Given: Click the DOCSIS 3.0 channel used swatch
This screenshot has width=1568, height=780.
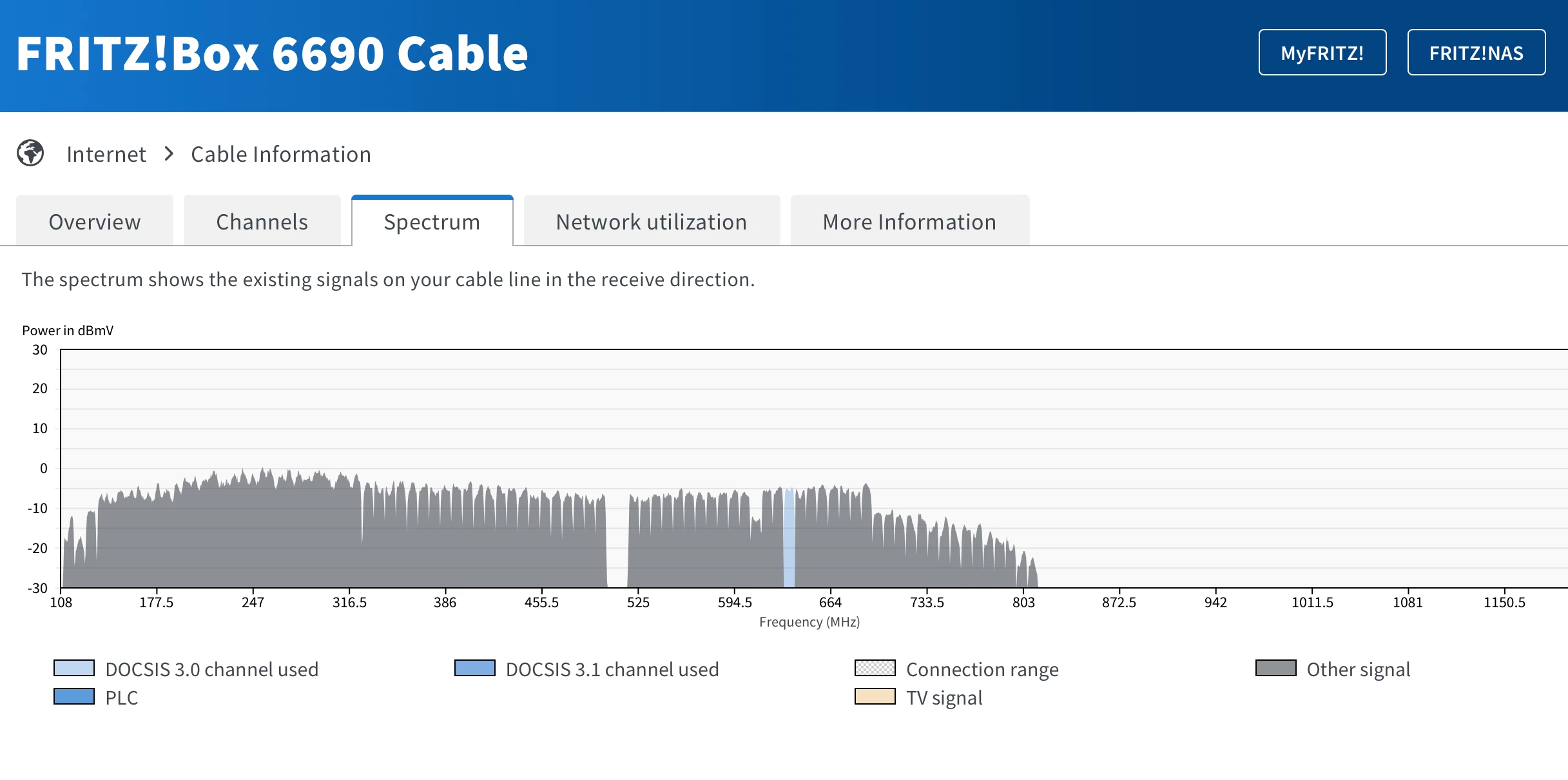Looking at the screenshot, I should click(74, 668).
